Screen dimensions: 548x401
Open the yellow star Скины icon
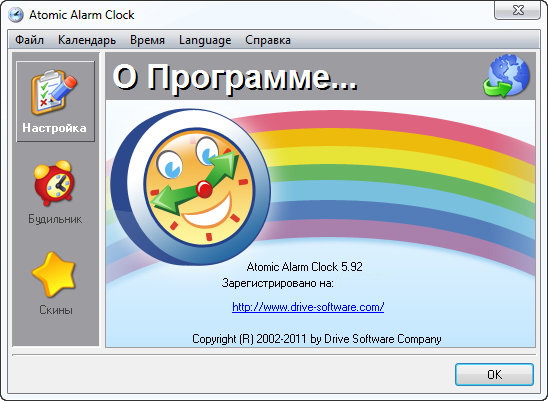click(54, 274)
